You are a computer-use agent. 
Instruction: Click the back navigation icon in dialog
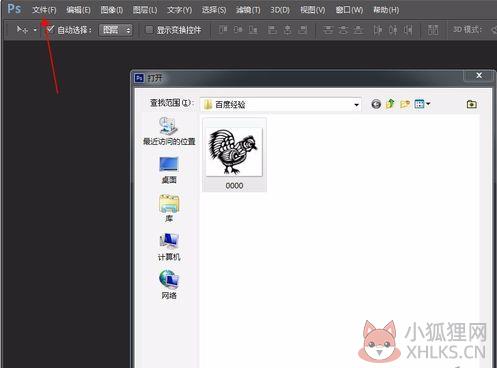coord(376,104)
